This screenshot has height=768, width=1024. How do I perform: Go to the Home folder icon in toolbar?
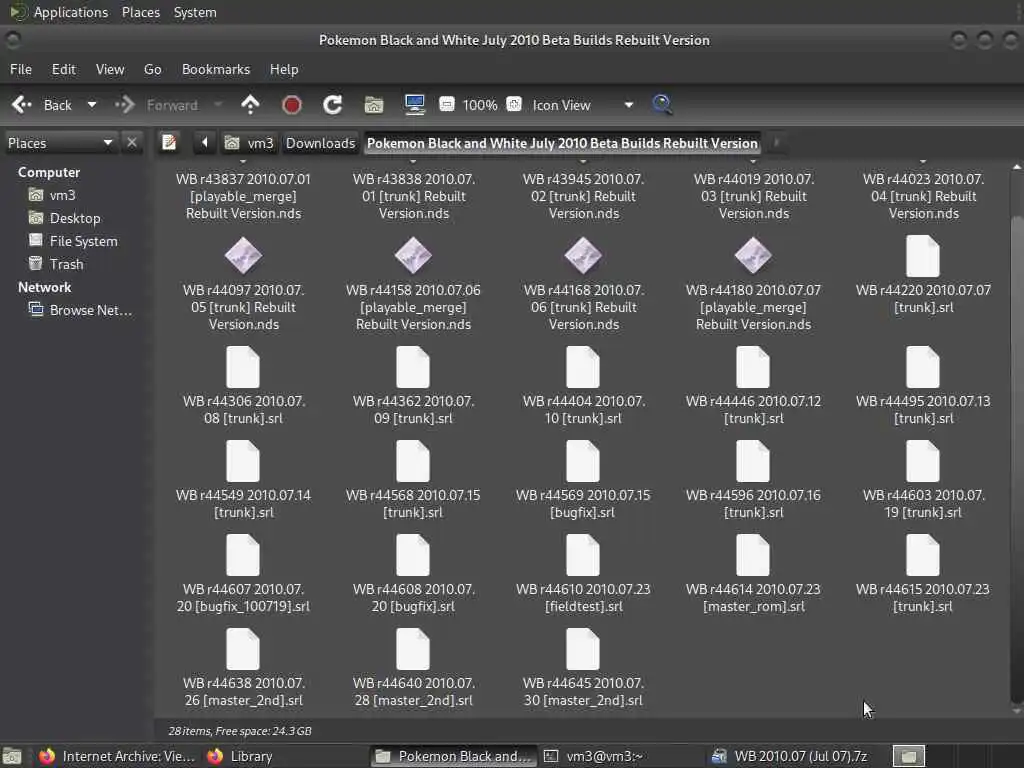pyautogui.click(x=374, y=104)
